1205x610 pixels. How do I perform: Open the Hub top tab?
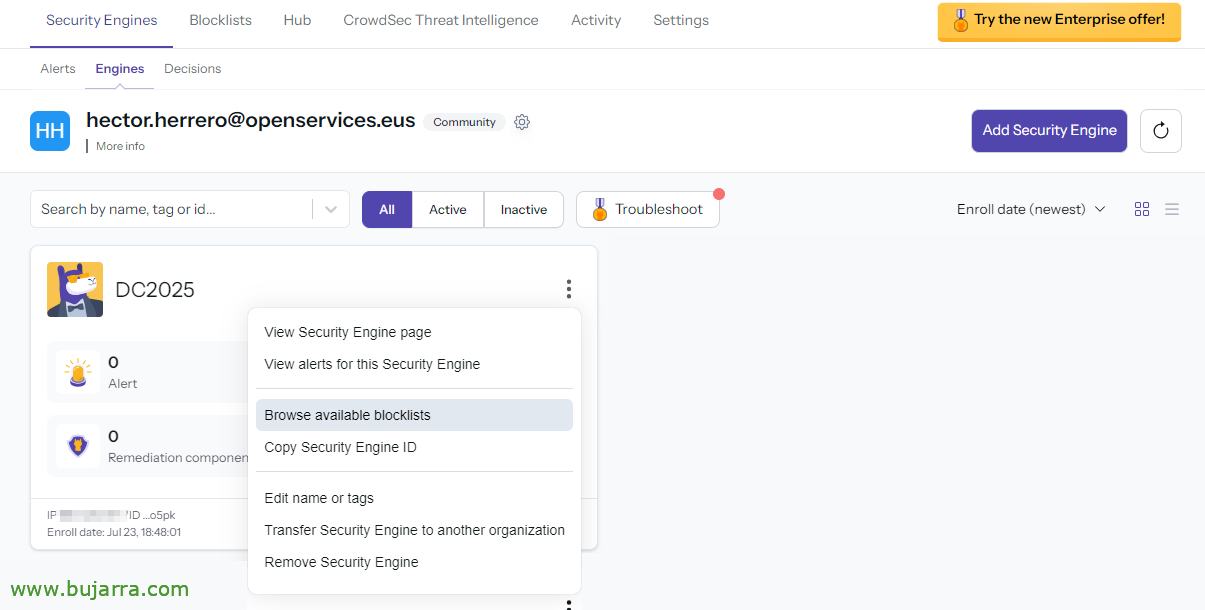297,20
